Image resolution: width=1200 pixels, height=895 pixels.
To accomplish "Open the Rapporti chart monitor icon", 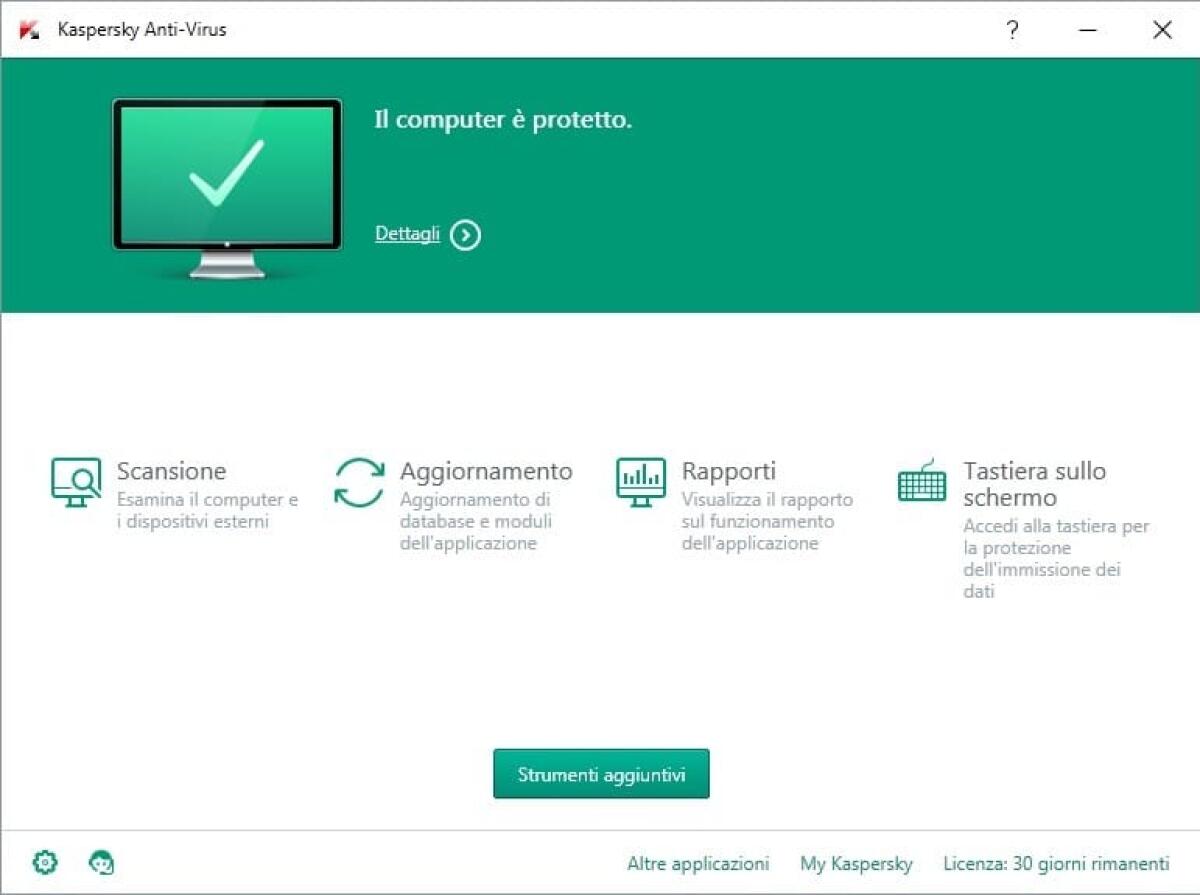I will coord(640,483).
